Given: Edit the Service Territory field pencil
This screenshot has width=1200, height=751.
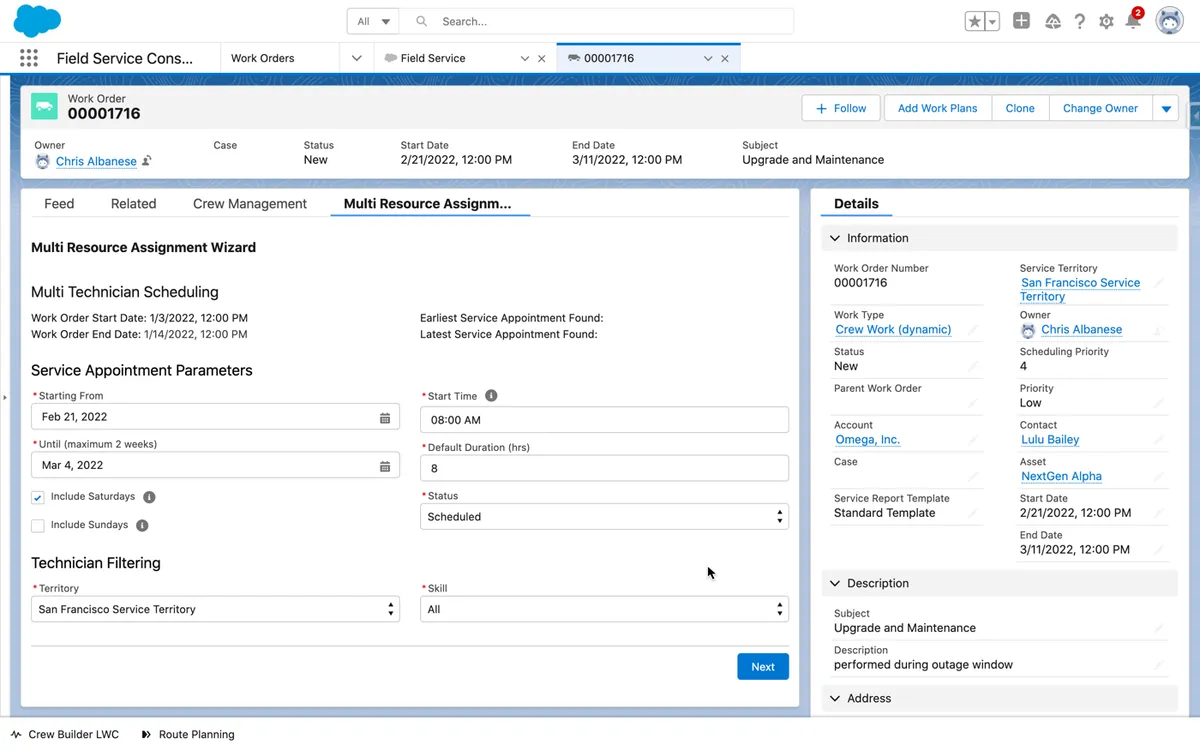Looking at the screenshot, I should pyautogui.click(x=1159, y=284).
